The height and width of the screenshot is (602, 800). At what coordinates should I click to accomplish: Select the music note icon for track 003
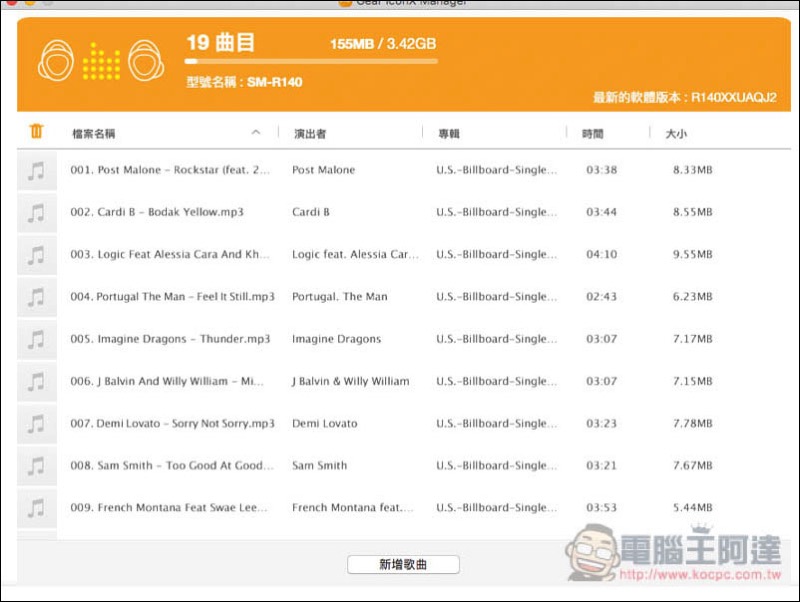point(36,255)
